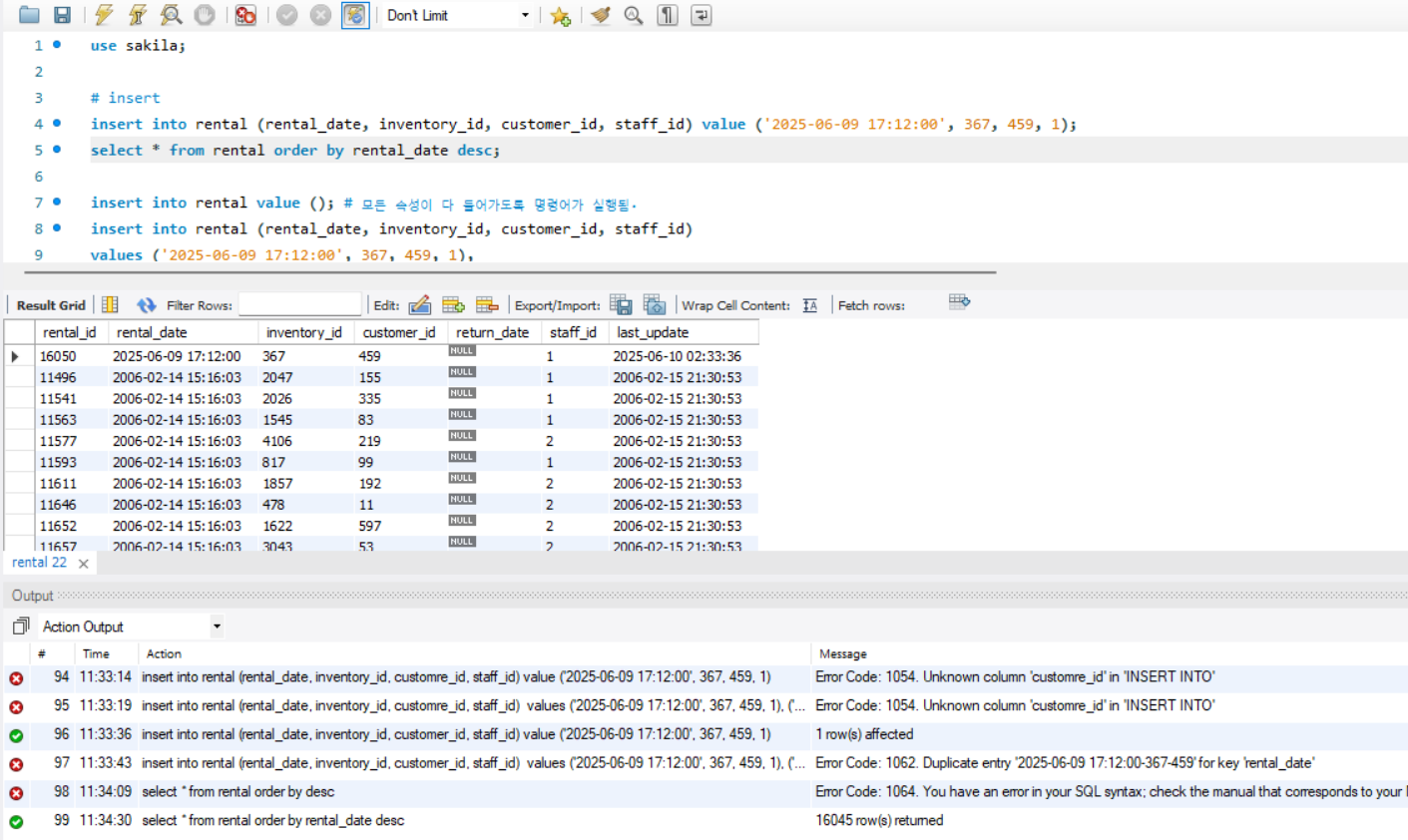Insert a new row in result grid

453,305
